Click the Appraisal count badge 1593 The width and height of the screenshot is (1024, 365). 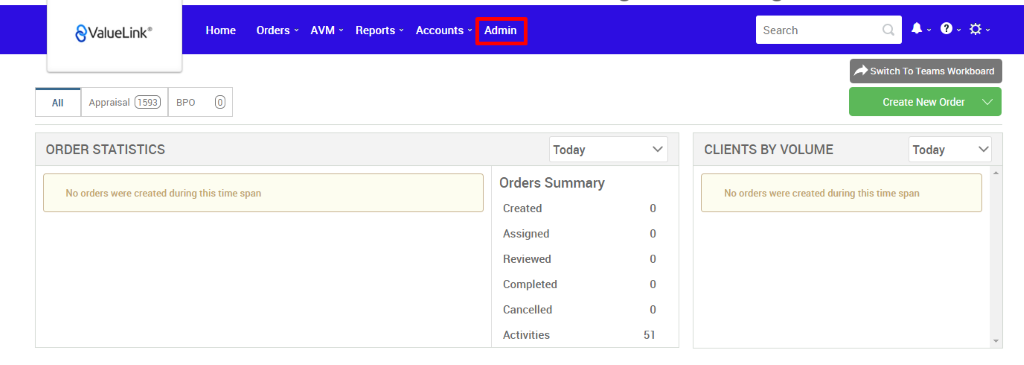[x=148, y=103]
